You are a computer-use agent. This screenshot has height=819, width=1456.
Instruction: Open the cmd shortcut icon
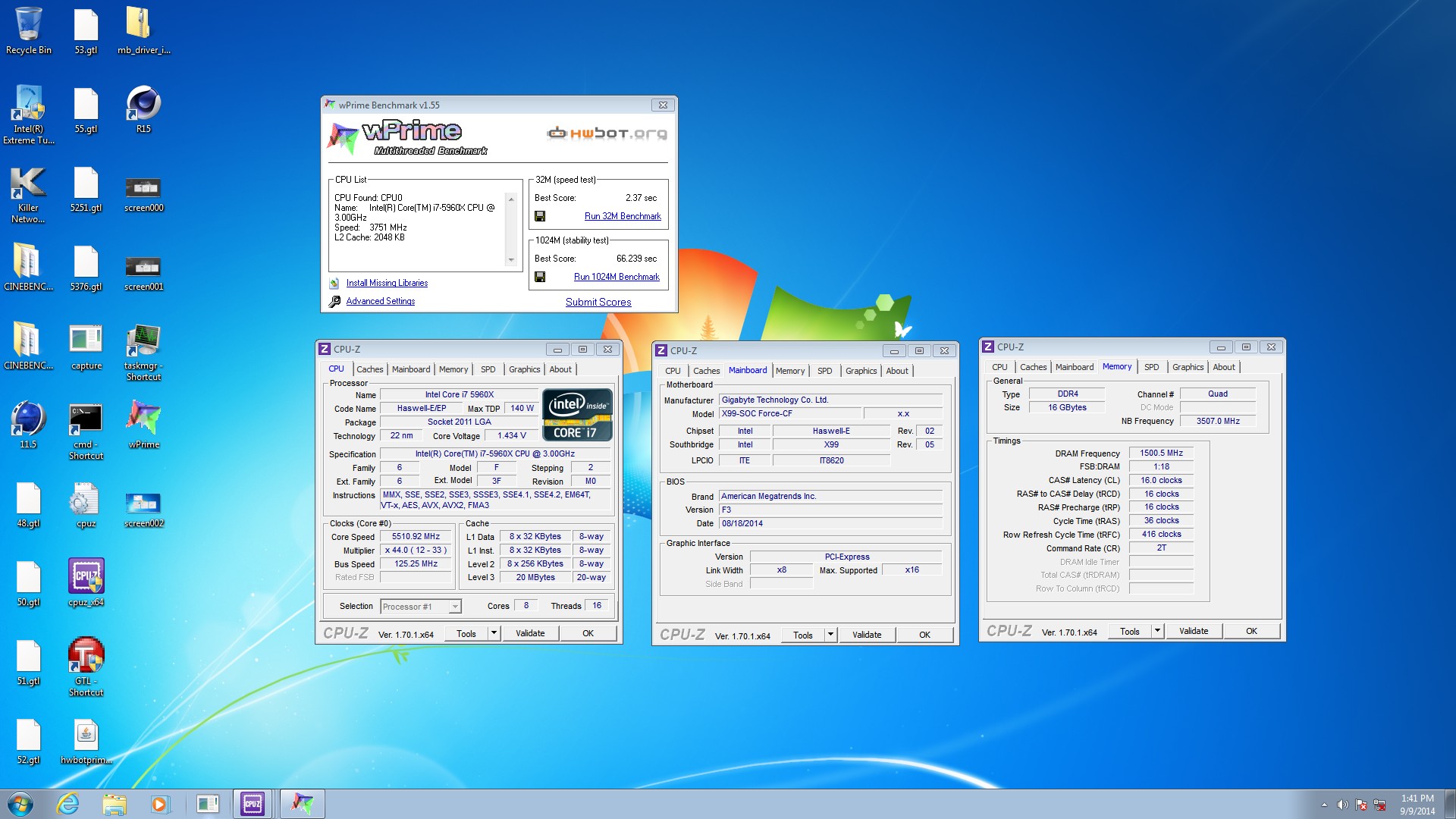pos(86,431)
